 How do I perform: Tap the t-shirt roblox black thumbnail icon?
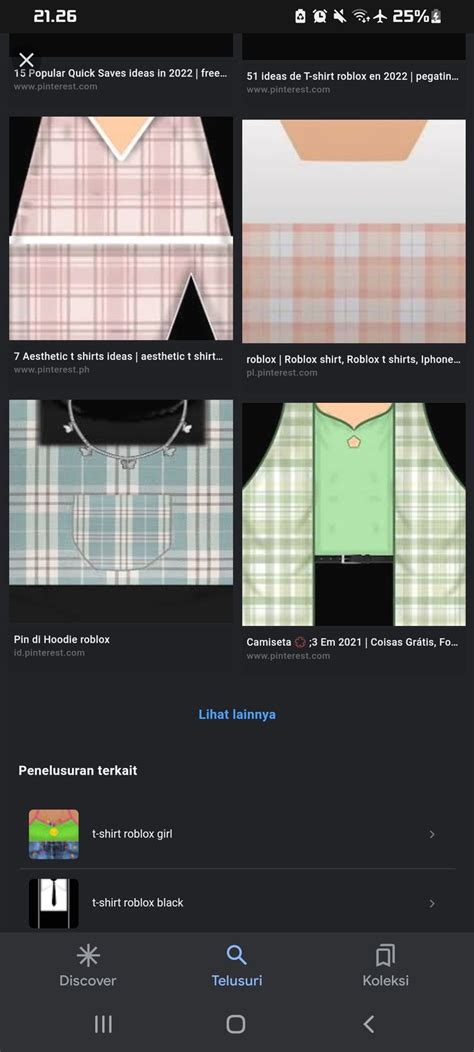(54, 903)
